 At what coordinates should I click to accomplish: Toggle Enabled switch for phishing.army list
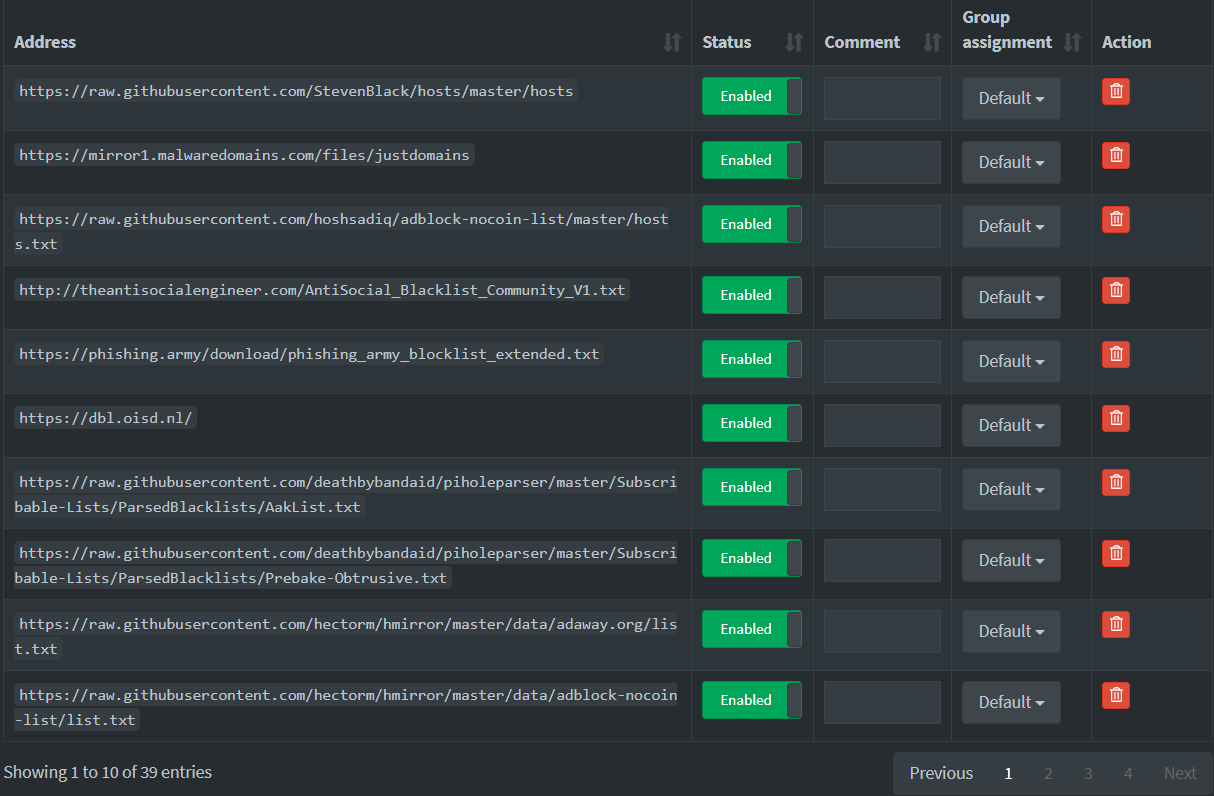[752, 359]
